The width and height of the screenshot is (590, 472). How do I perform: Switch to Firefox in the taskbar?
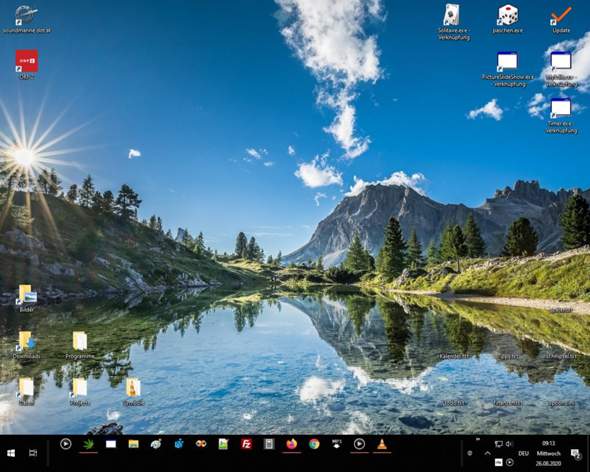[x=292, y=445]
